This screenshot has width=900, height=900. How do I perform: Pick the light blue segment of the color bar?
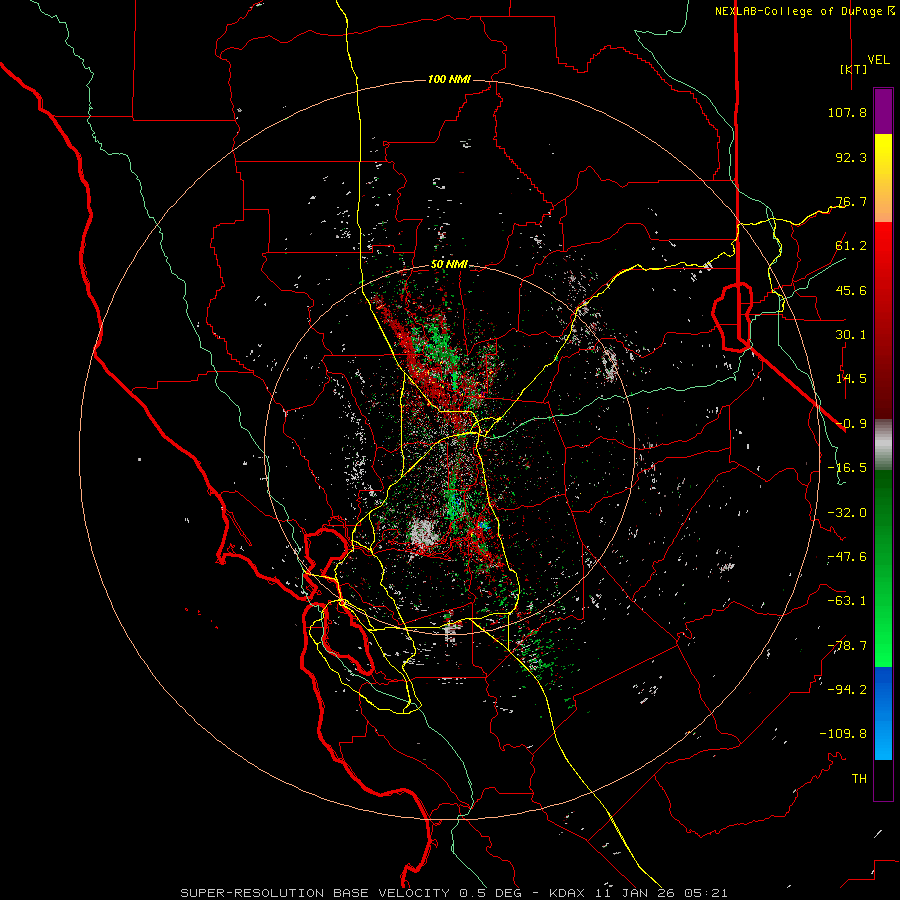click(x=883, y=740)
